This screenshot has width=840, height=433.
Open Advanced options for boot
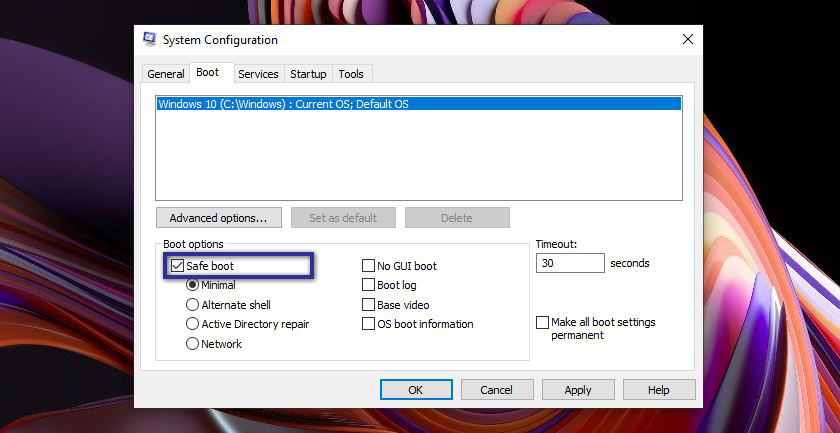pos(219,218)
